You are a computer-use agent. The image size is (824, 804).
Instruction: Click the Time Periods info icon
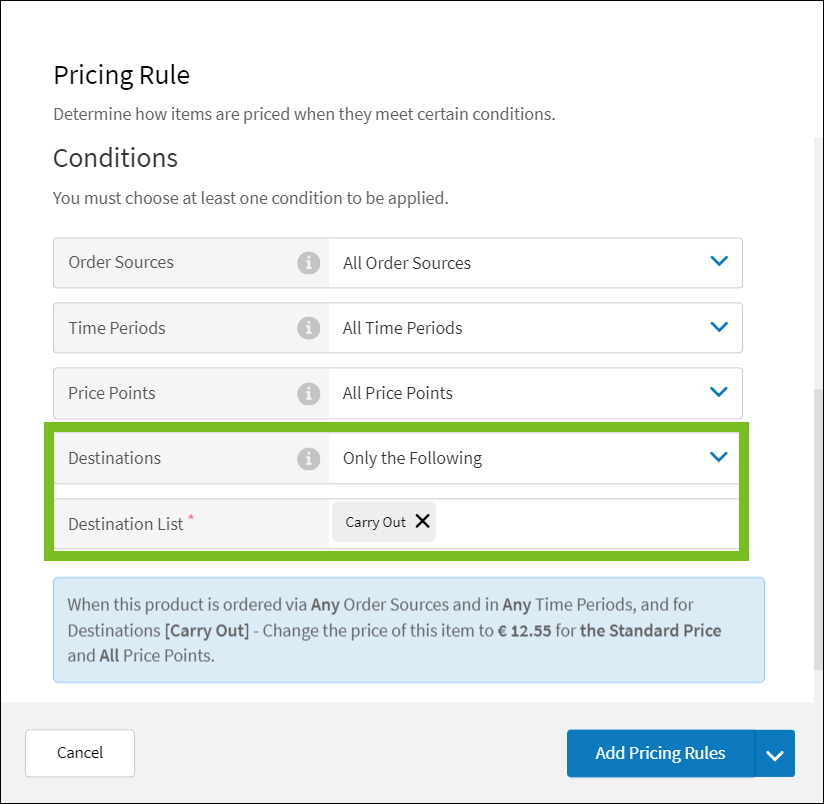(x=309, y=327)
